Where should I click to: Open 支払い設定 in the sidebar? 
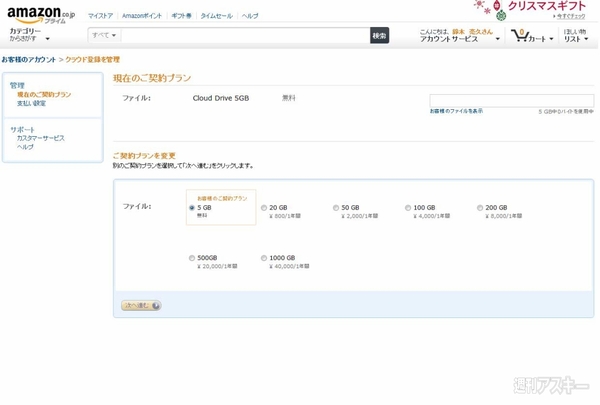point(31,103)
